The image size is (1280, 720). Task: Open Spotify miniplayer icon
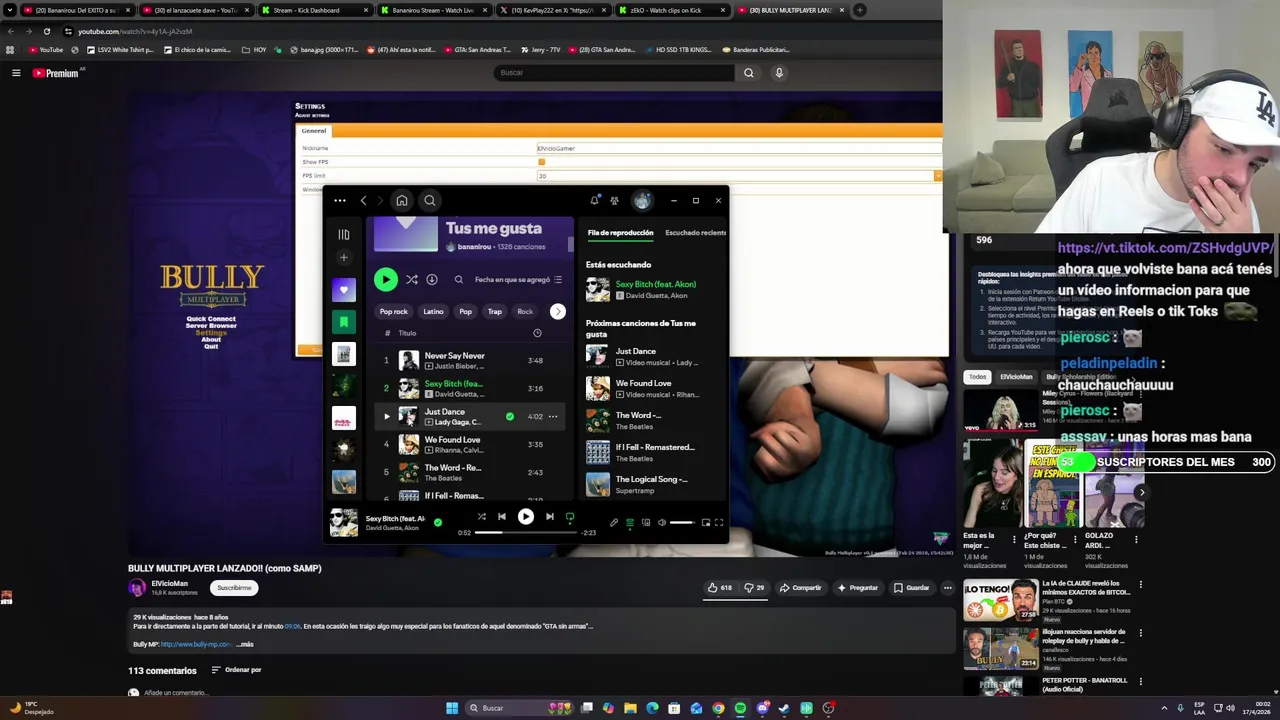(x=705, y=522)
